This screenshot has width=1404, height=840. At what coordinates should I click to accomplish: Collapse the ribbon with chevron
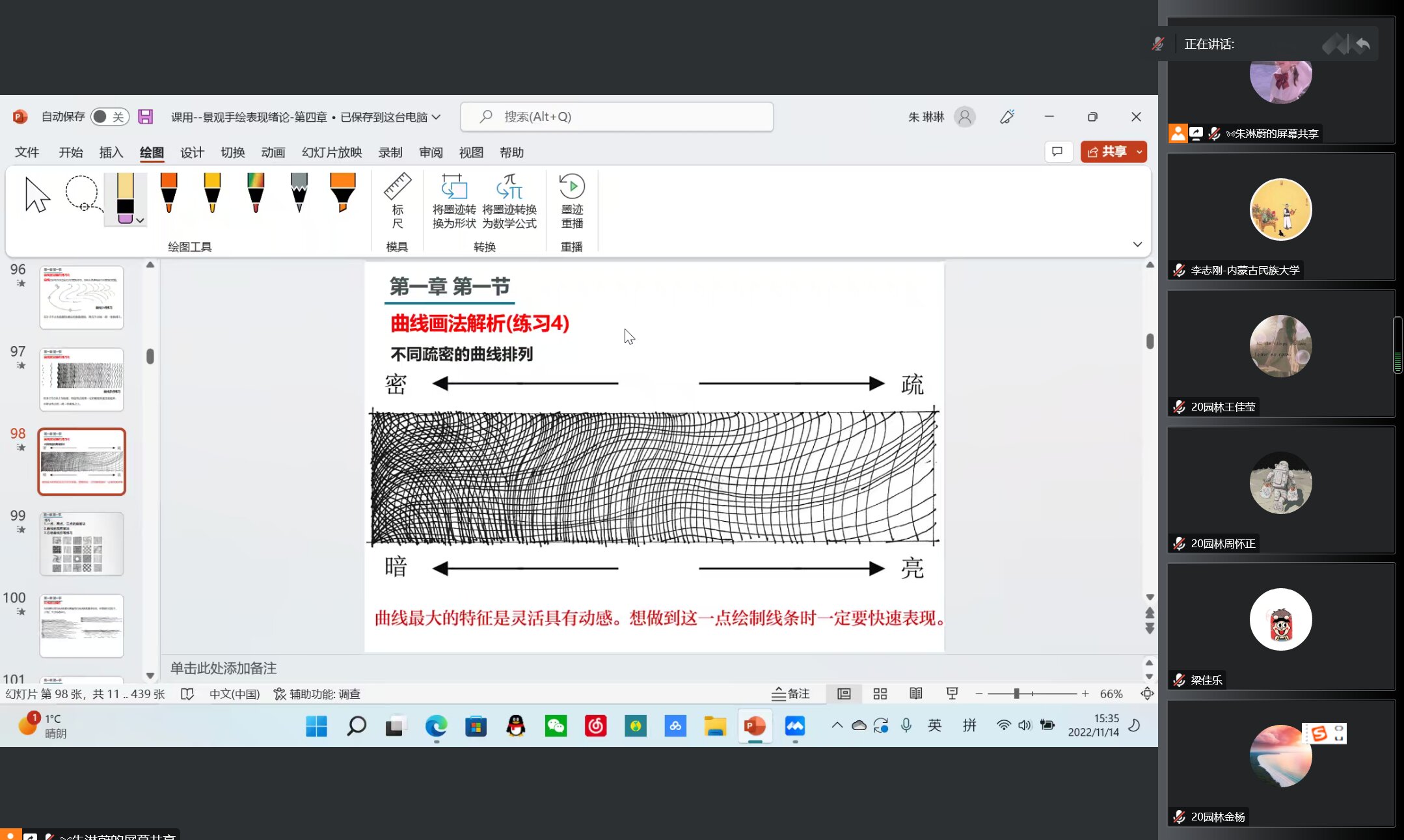point(1137,245)
